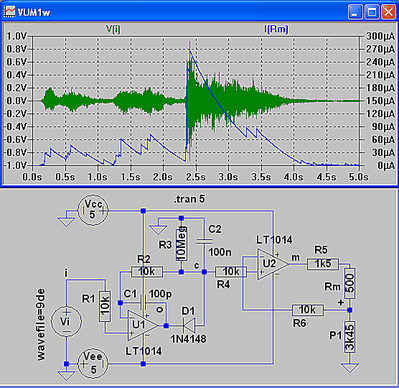Click the .tran 5 simulation directive

click(x=189, y=199)
